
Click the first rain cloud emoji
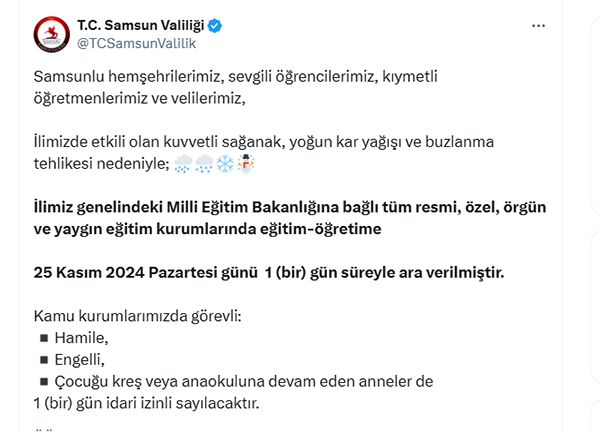pyautogui.click(x=183, y=164)
